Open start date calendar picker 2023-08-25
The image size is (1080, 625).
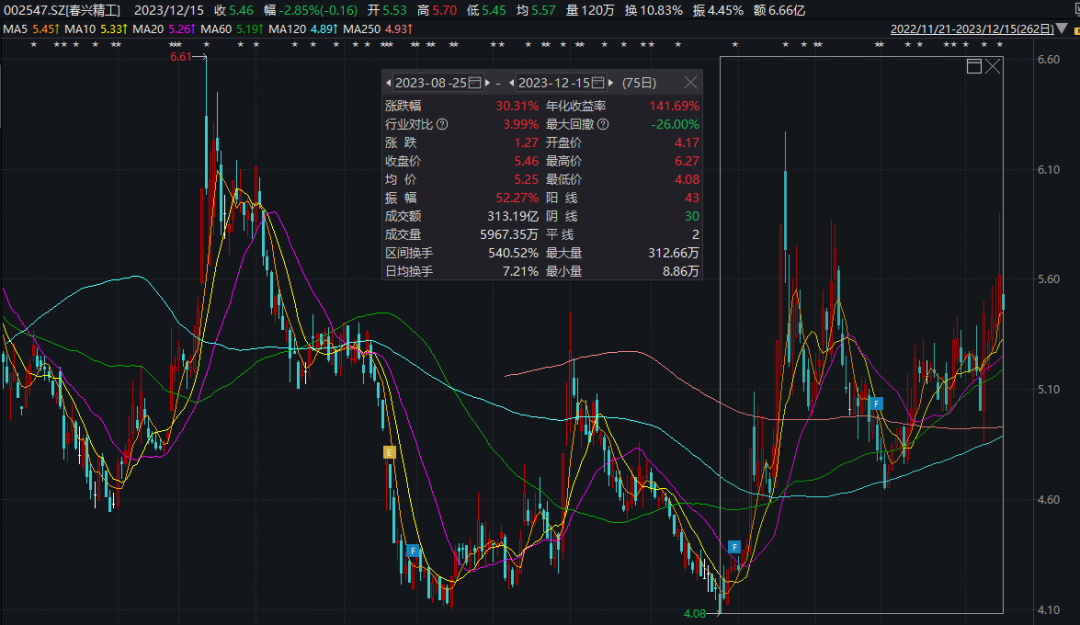pos(474,83)
